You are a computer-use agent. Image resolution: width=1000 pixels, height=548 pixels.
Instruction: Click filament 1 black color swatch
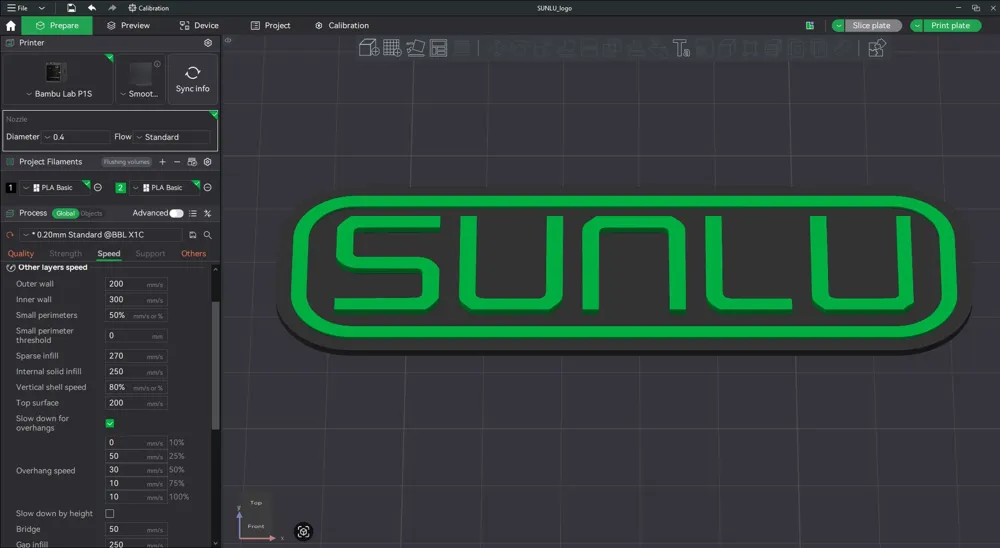click(11, 188)
